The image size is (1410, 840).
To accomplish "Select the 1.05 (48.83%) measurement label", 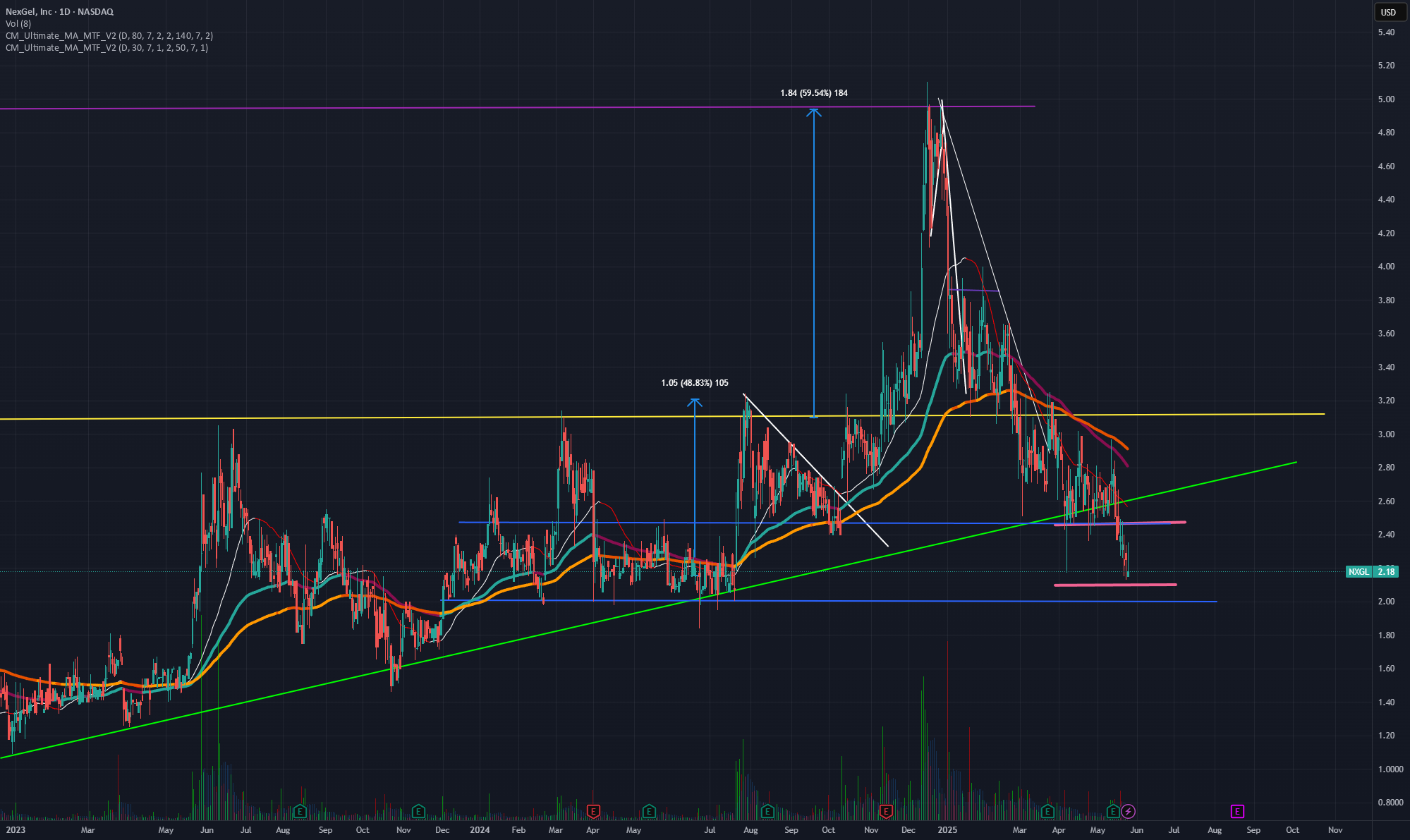I will (695, 383).
